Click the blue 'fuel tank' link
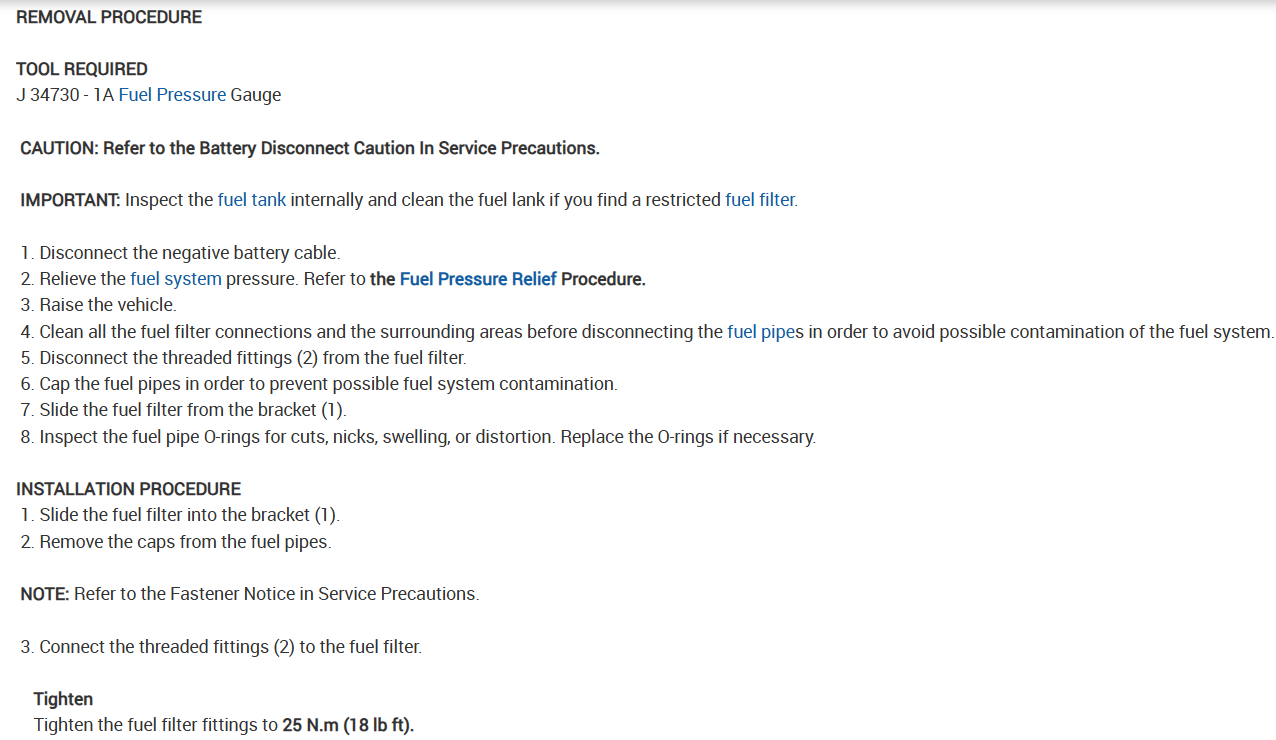Viewport: 1276px width, 740px height. tap(252, 200)
